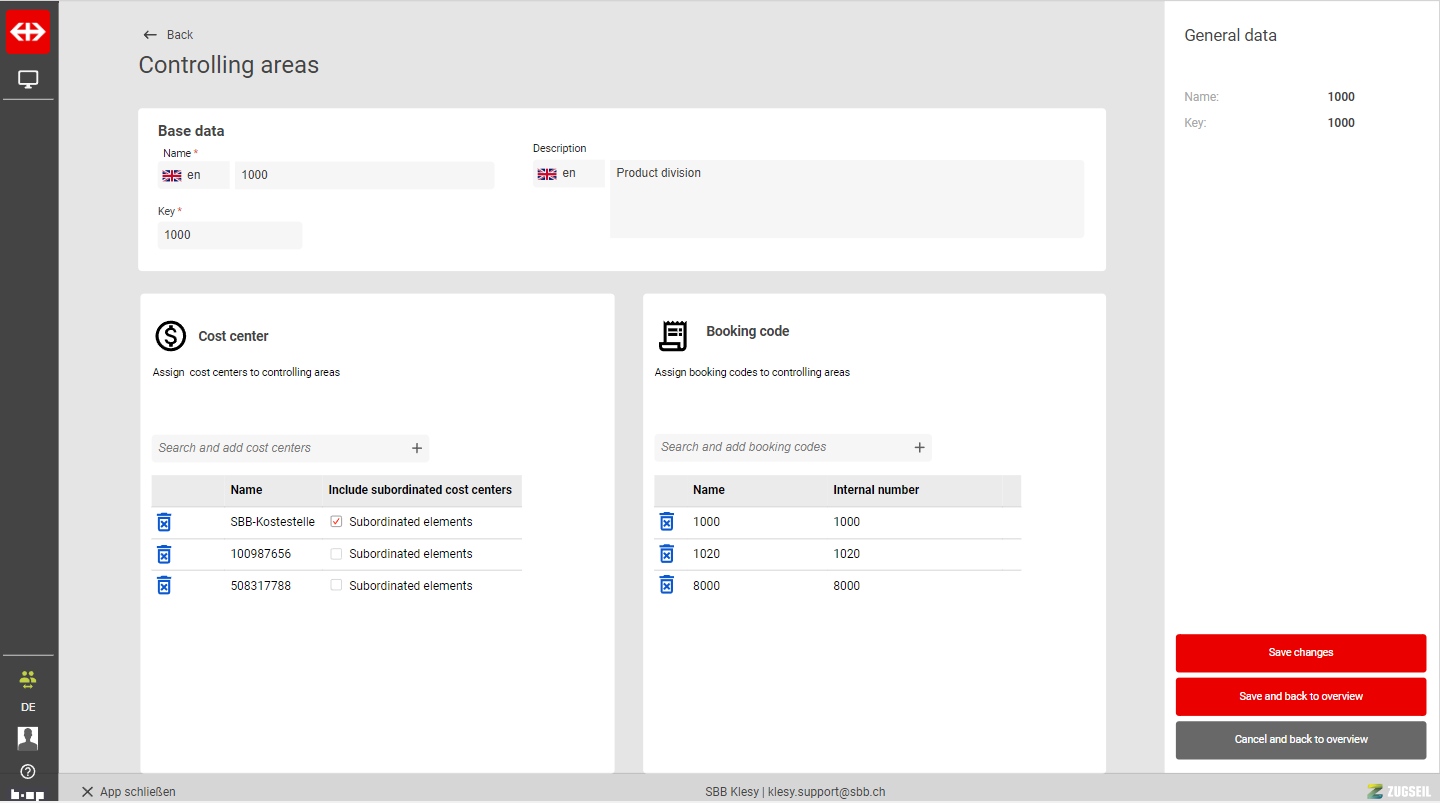Click trash icon for cost center 100987656
Screen dimensions: 1440x803
(164, 554)
